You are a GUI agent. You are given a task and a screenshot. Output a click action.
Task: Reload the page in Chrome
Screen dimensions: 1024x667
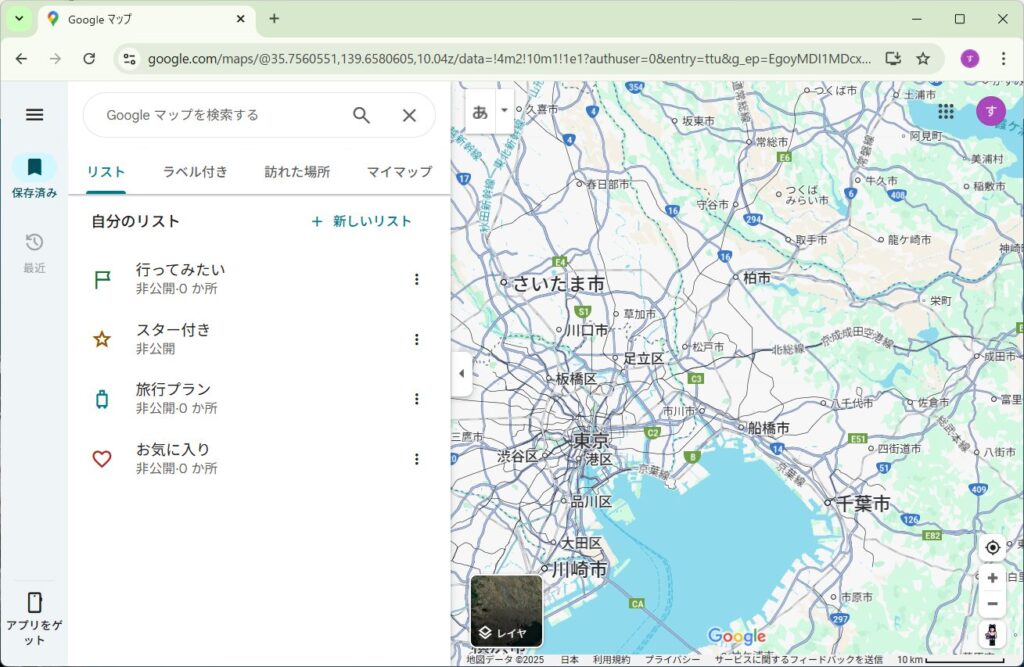click(89, 59)
